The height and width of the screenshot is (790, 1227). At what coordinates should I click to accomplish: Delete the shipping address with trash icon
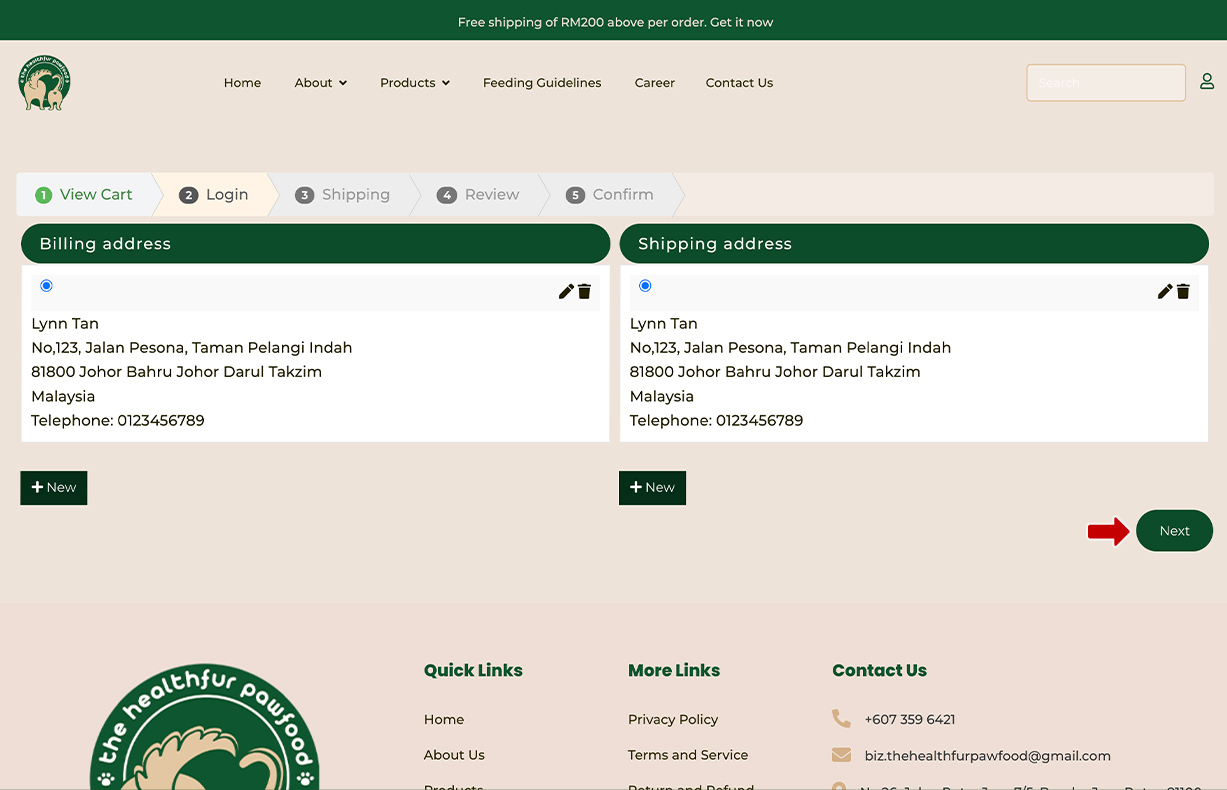click(x=1183, y=291)
